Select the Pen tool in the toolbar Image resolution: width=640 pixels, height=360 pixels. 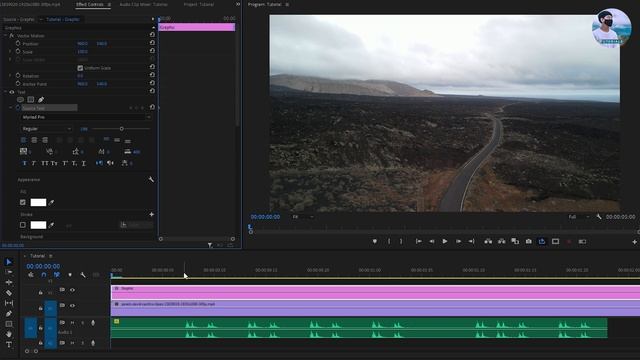(9, 313)
